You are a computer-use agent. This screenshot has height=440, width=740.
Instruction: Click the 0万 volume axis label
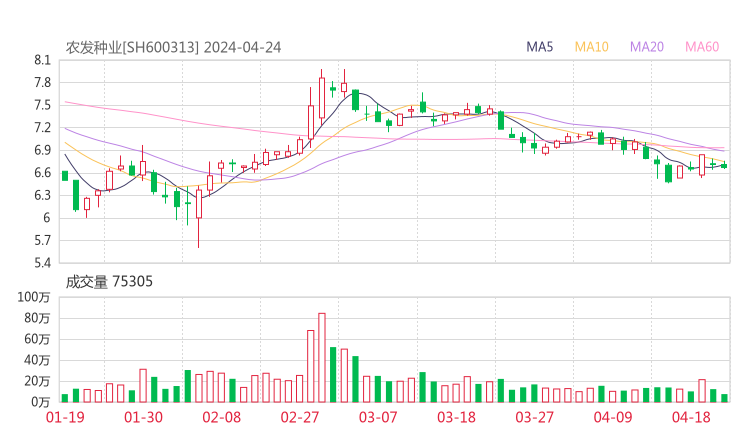41,402
